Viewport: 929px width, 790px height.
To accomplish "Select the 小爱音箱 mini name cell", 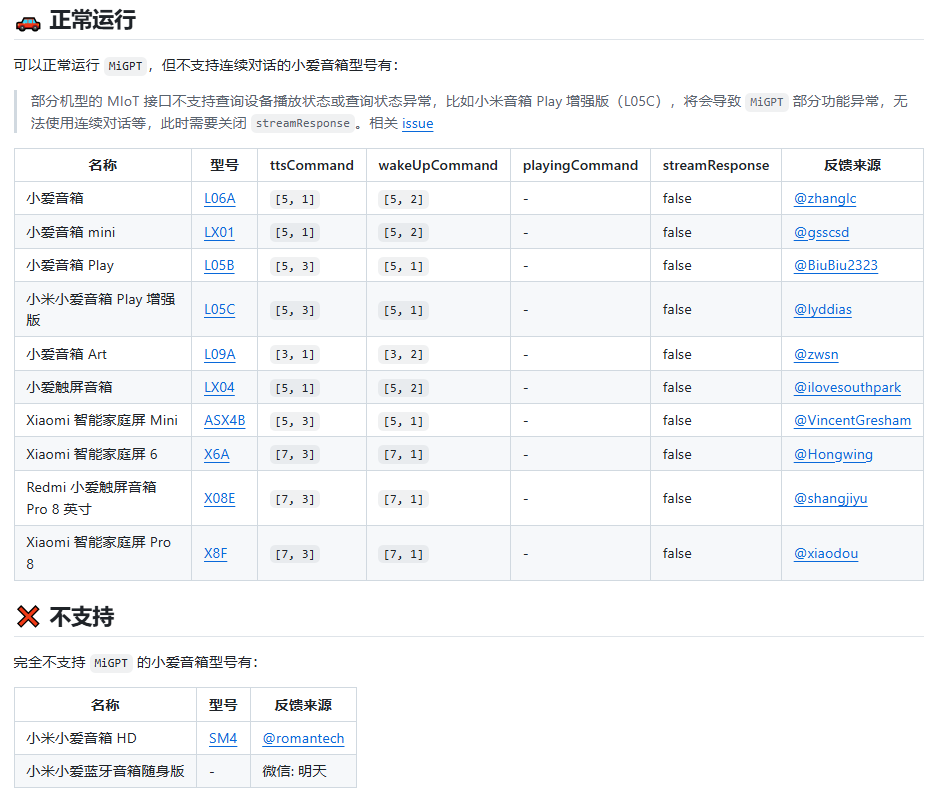I will pyautogui.click(x=102, y=232).
